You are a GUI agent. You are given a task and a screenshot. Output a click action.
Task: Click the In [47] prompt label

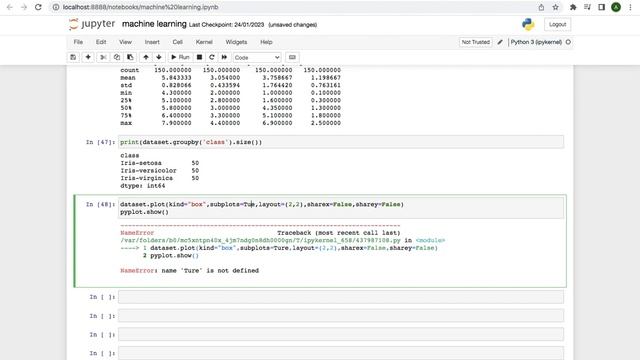point(100,142)
